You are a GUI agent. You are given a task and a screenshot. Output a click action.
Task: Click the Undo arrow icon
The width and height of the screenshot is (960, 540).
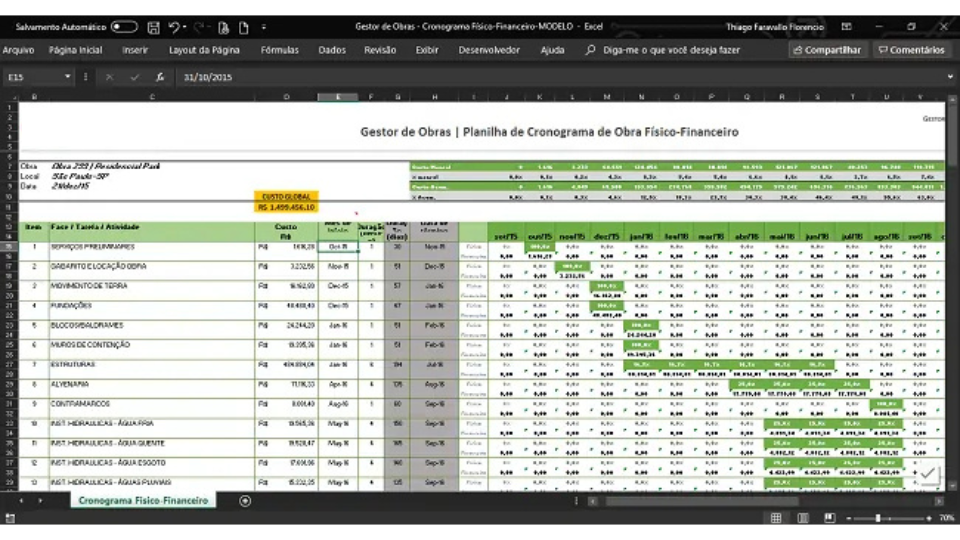coord(174,27)
